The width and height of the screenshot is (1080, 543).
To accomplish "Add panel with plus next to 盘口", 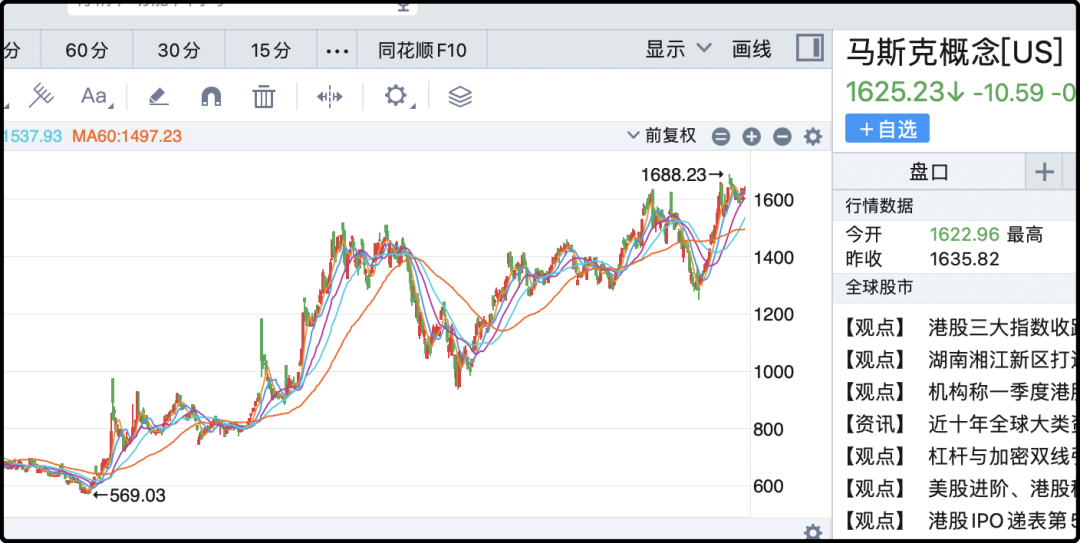I will 1044,172.
